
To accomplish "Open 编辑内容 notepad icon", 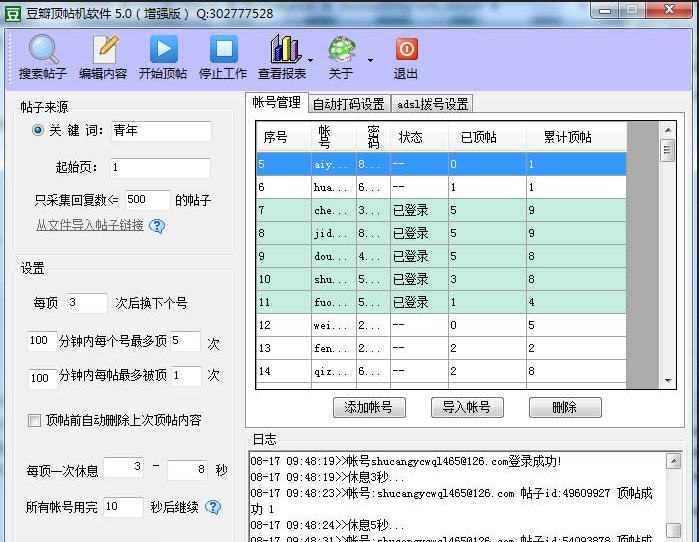I will click(103, 50).
